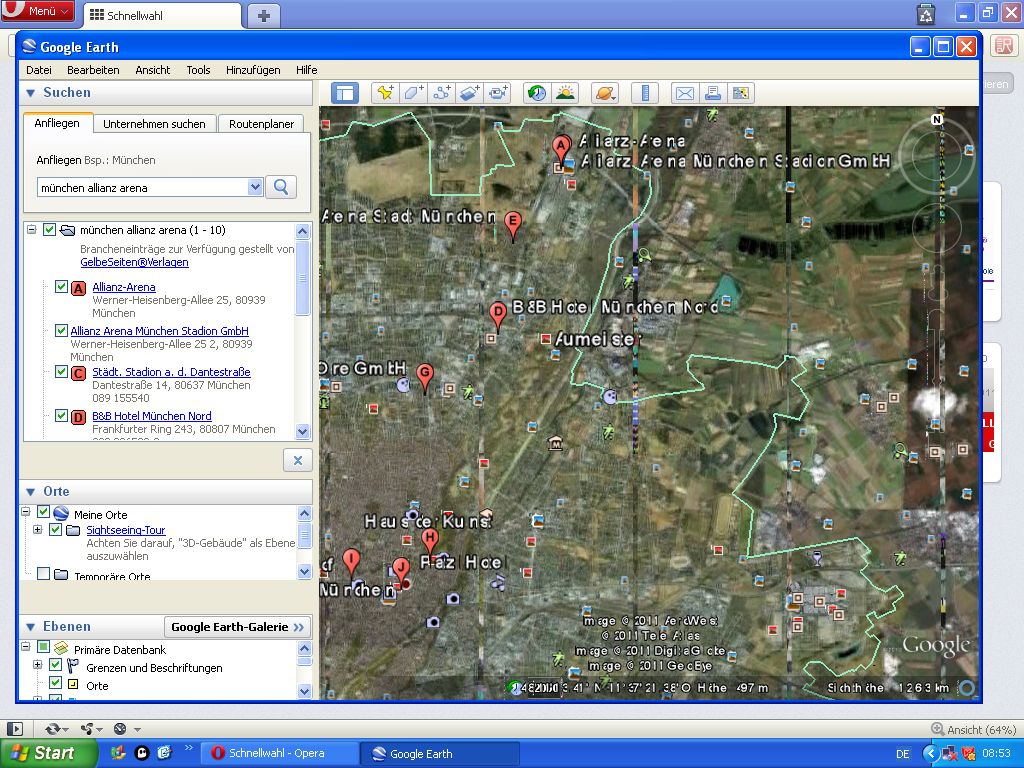Viewport: 1024px width, 768px height.
Task: Click the north N compass indicator
Action: 937,120
